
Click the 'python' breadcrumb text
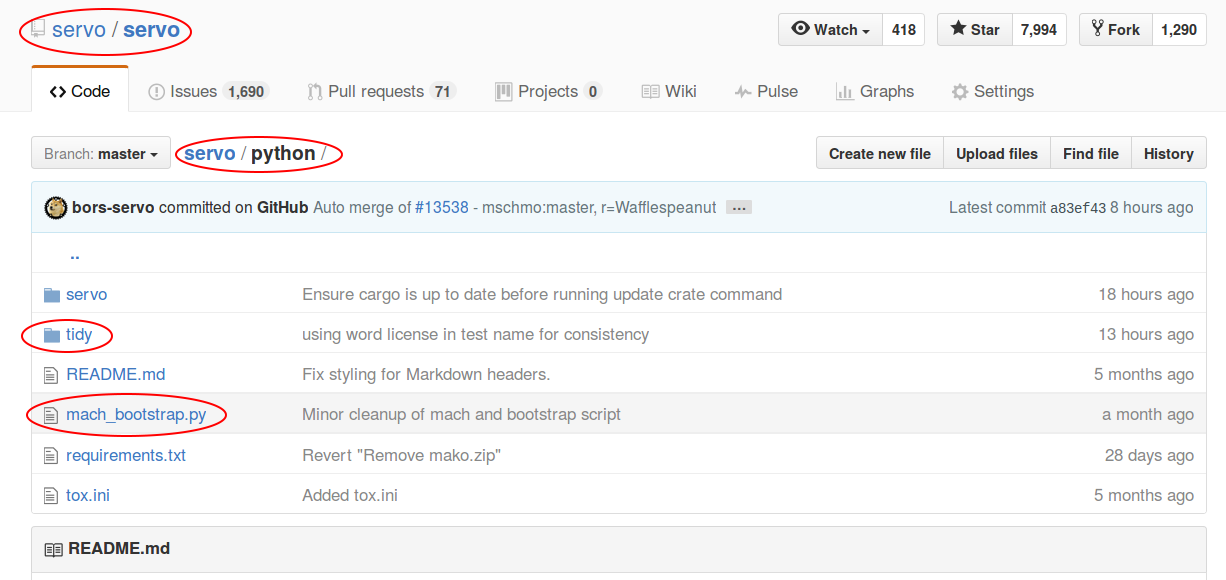[283, 154]
